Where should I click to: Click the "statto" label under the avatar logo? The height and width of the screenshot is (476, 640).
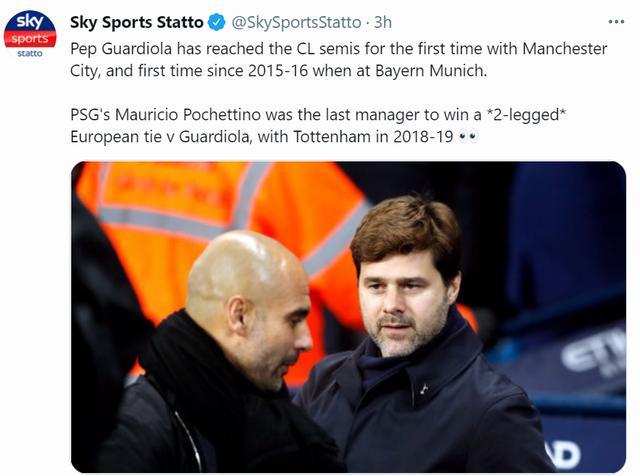point(30,53)
